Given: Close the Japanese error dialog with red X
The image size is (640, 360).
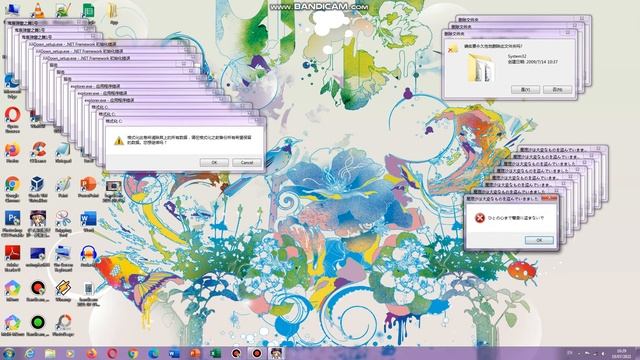Looking at the screenshot, I should [x=549, y=198].
